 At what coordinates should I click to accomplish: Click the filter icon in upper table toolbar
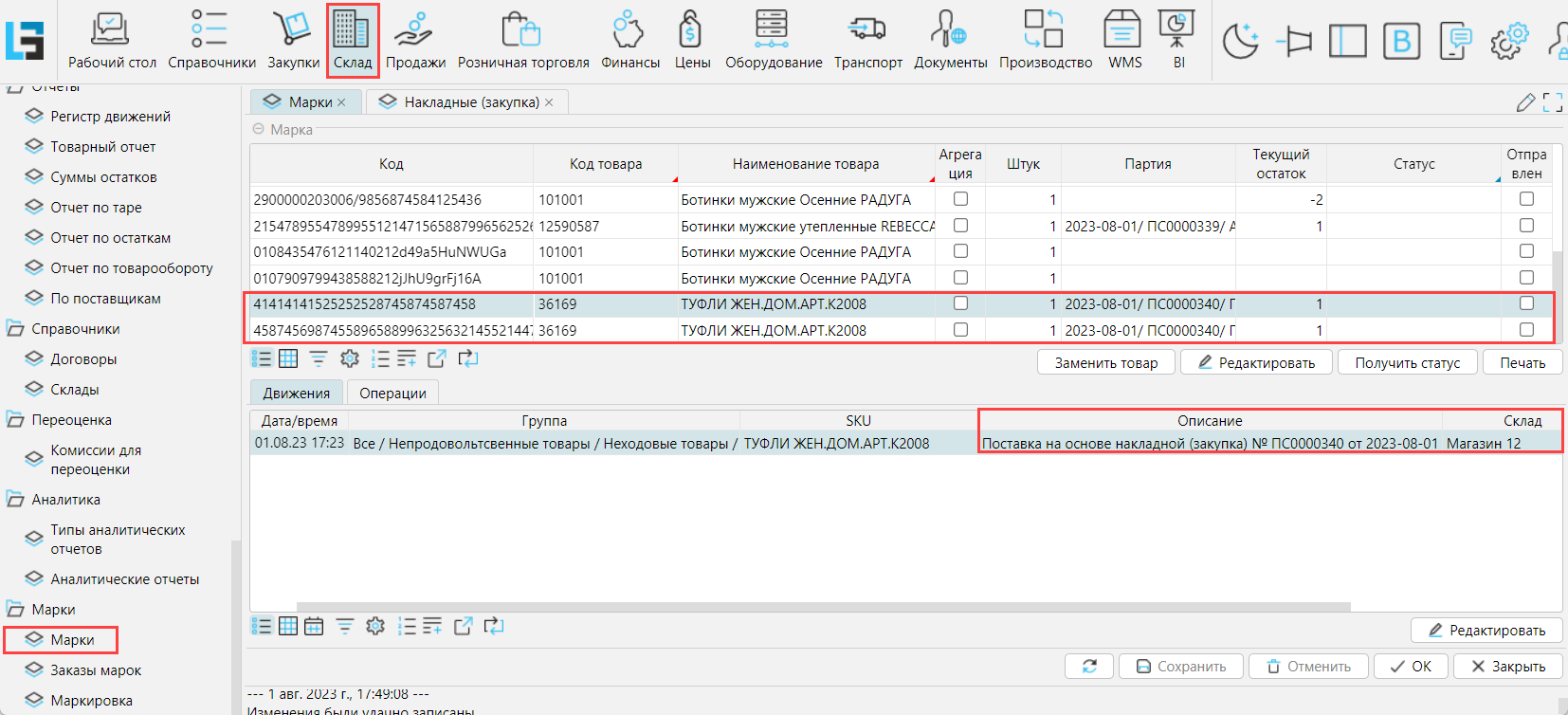tap(319, 358)
